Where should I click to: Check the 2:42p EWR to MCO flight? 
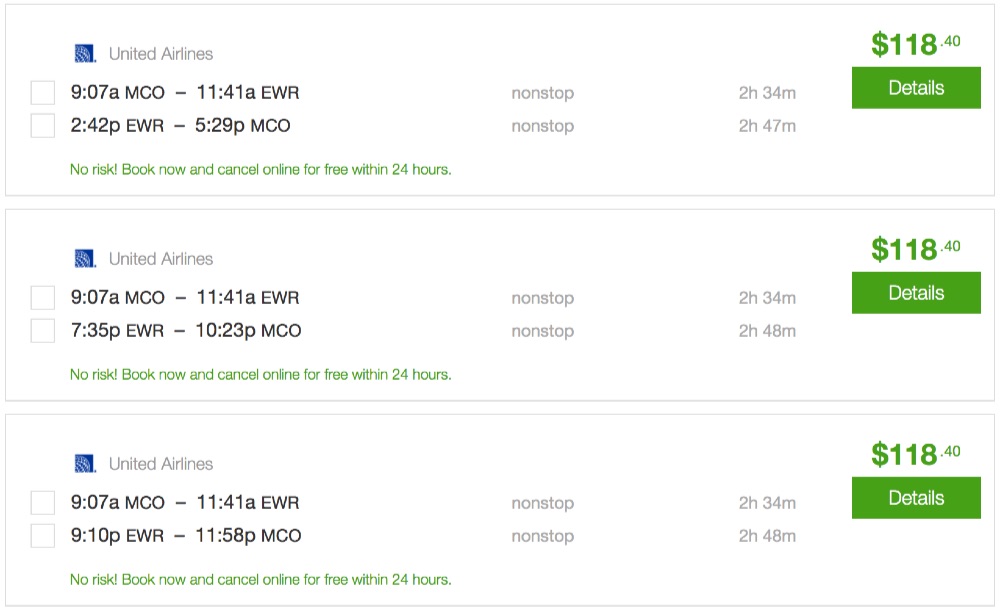pyautogui.click(x=43, y=126)
